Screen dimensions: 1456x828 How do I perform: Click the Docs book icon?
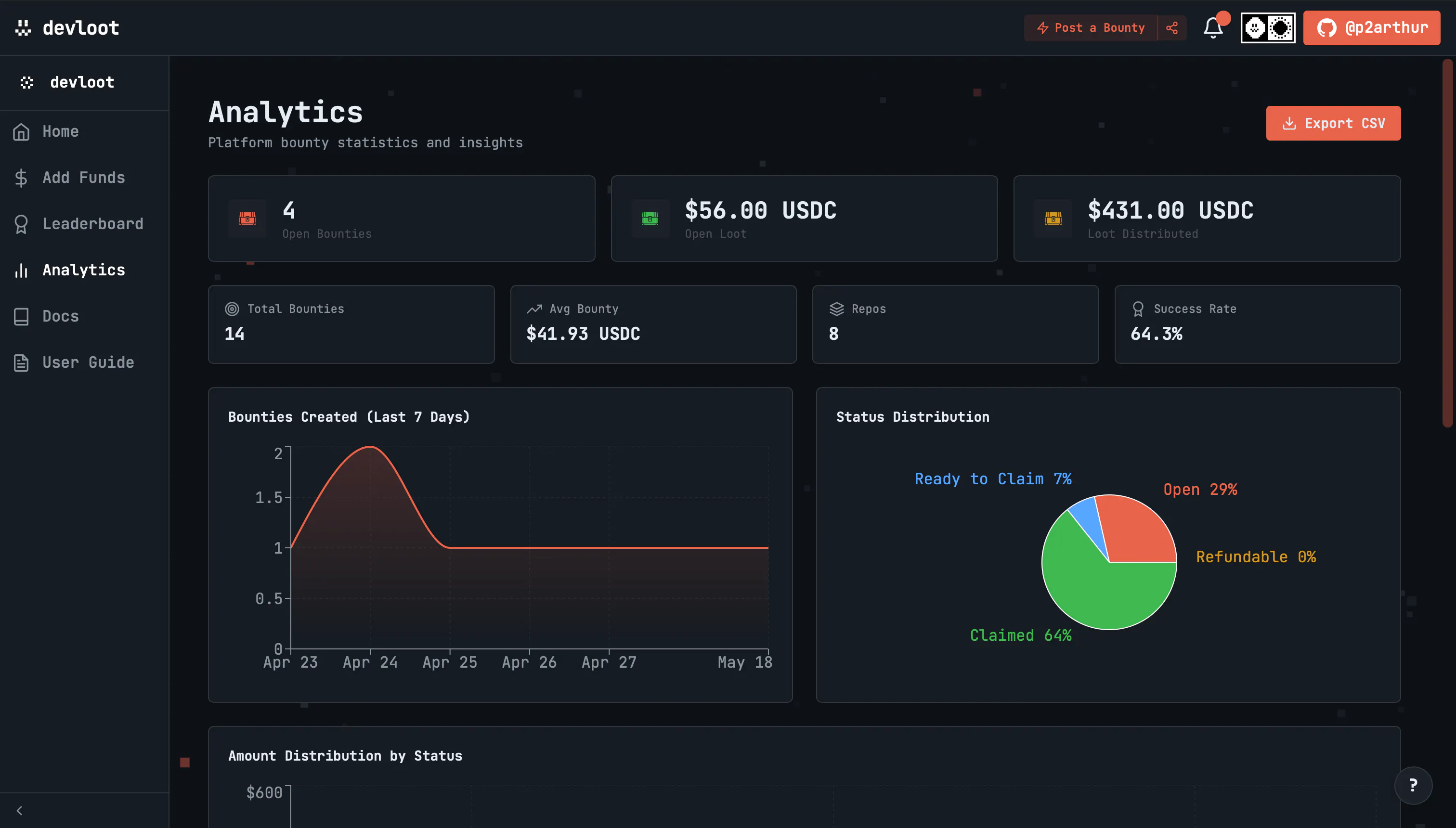click(21, 316)
